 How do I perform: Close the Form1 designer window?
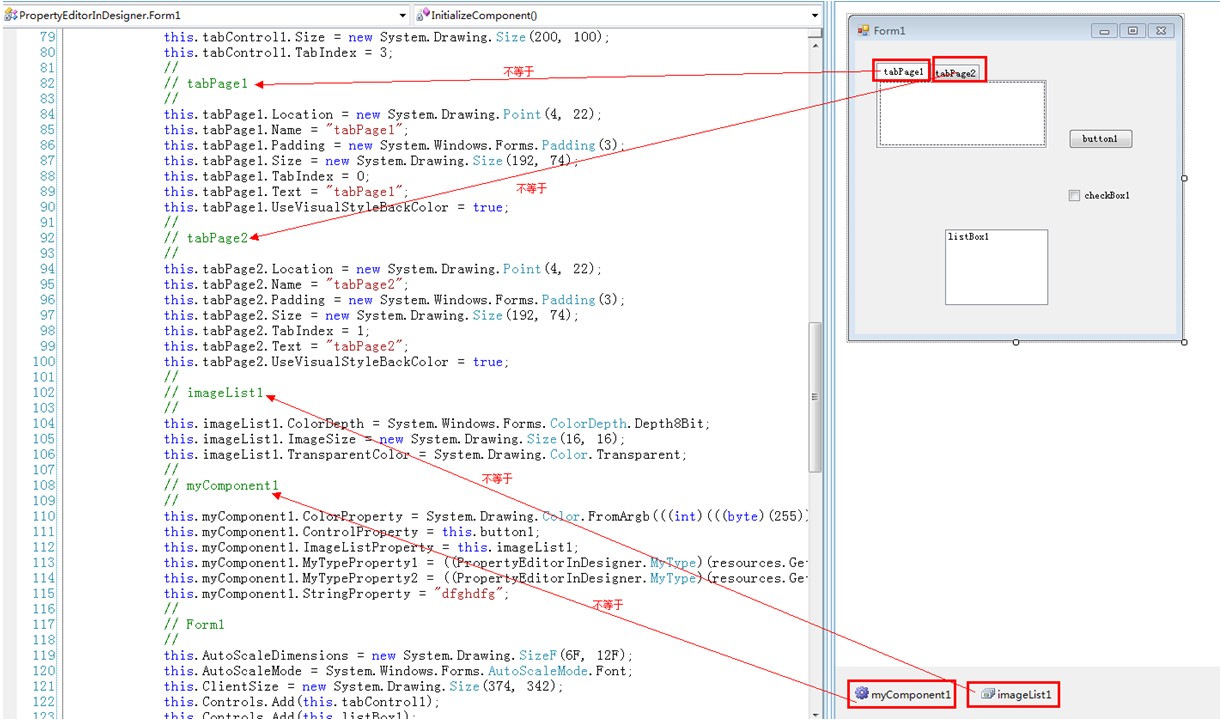1160,31
